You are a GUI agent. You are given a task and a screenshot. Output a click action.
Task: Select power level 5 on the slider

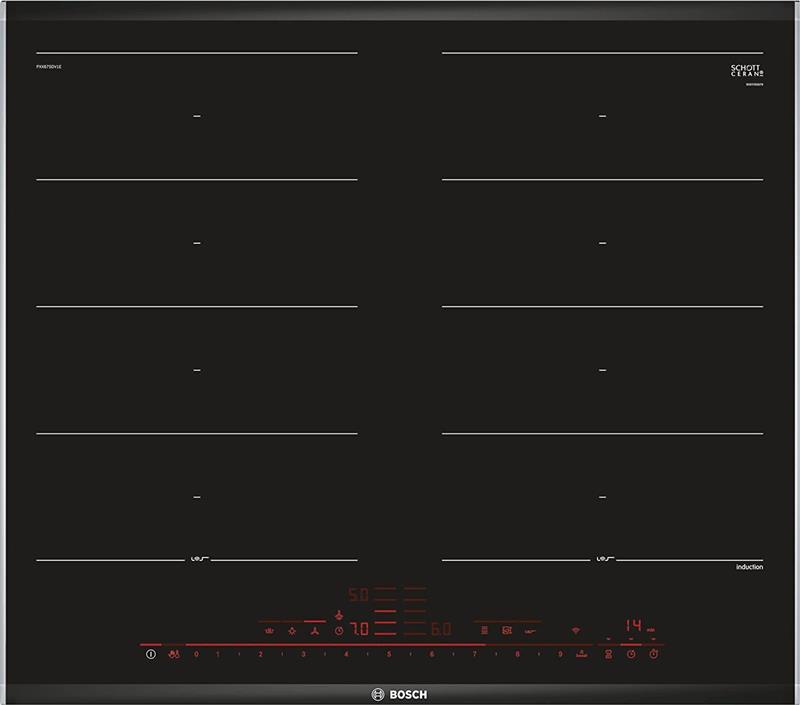coord(389,654)
